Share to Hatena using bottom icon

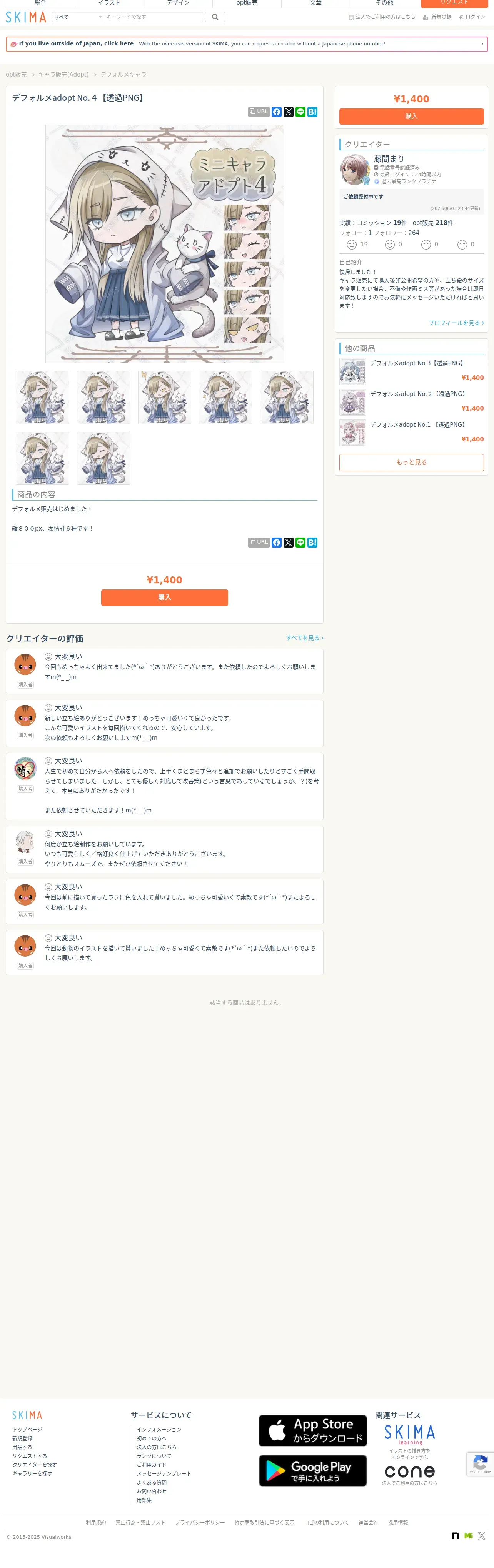coord(312,543)
